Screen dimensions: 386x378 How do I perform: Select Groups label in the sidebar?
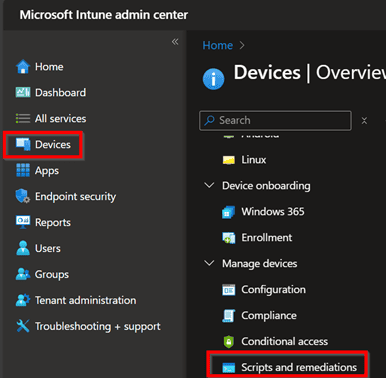coord(52,274)
